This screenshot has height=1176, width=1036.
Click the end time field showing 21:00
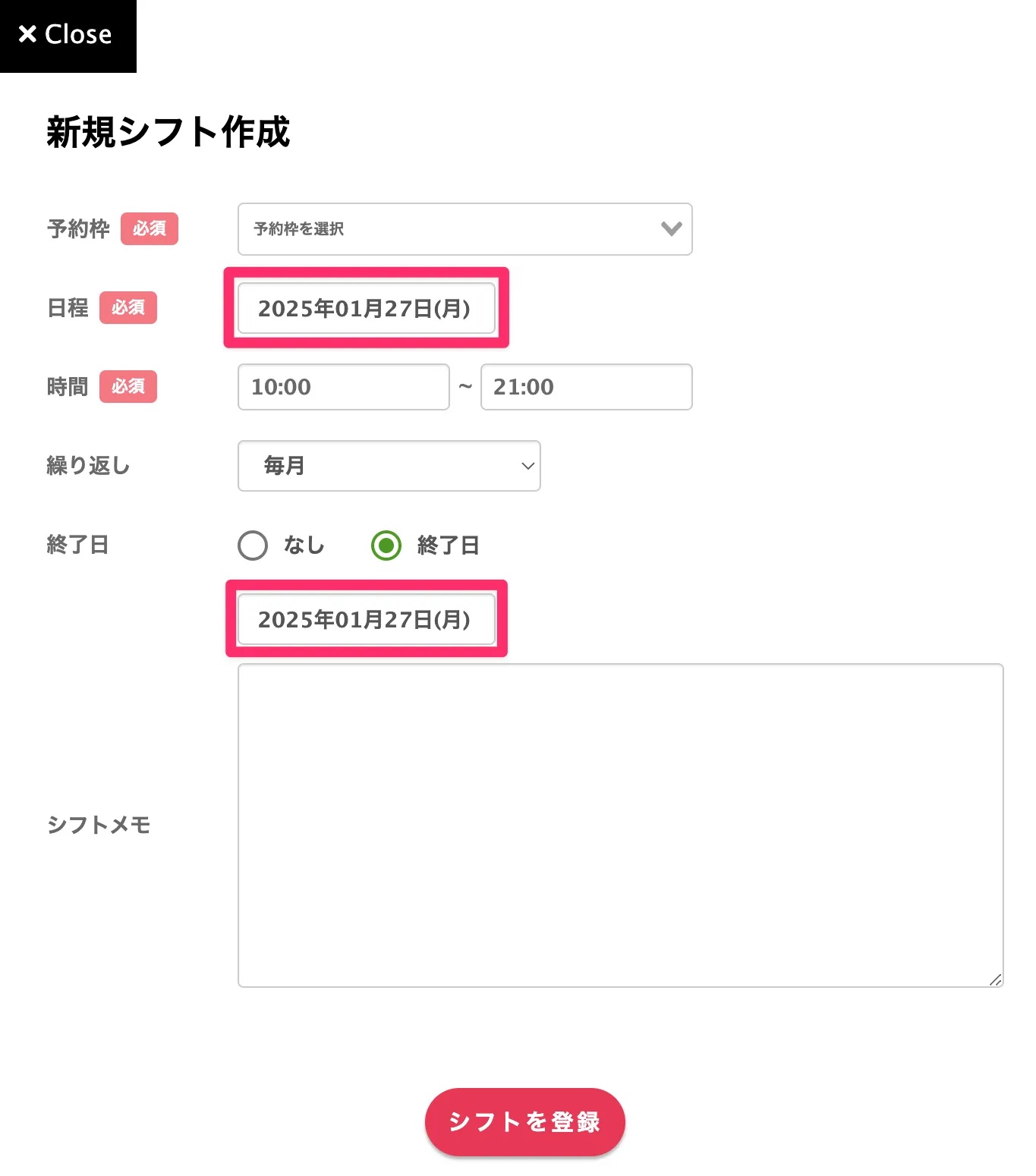coord(586,387)
